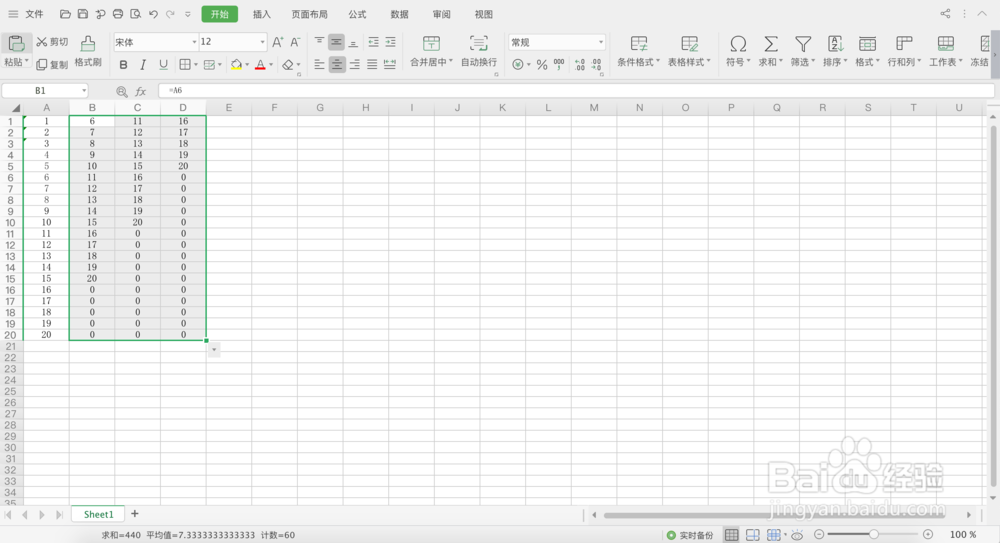Open the font size dropdown showing 12
The height and width of the screenshot is (543, 1000).
pyautogui.click(x=262, y=42)
